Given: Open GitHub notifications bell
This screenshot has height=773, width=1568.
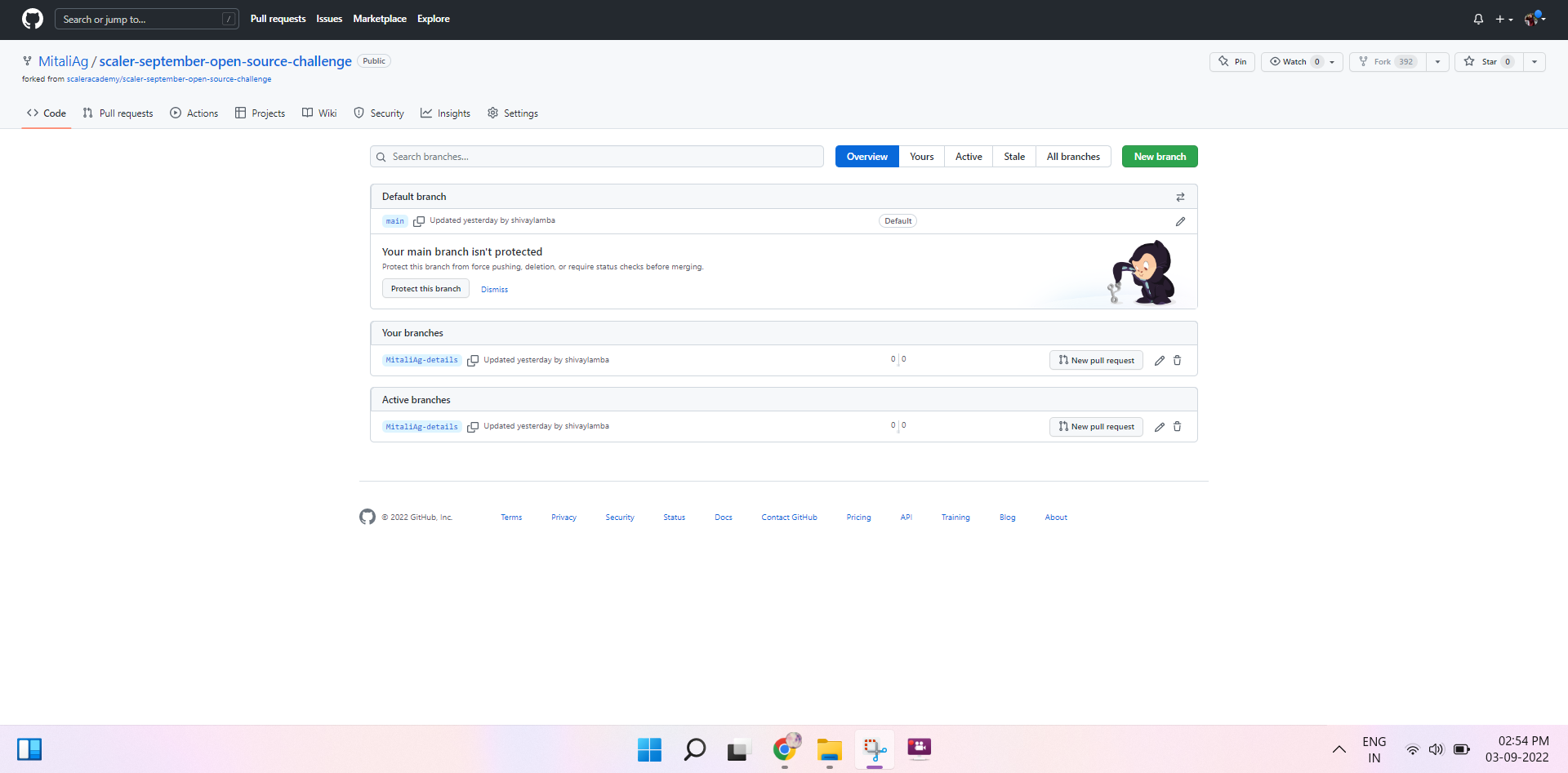Looking at the screenshot, I should [x=1478, y=19].
